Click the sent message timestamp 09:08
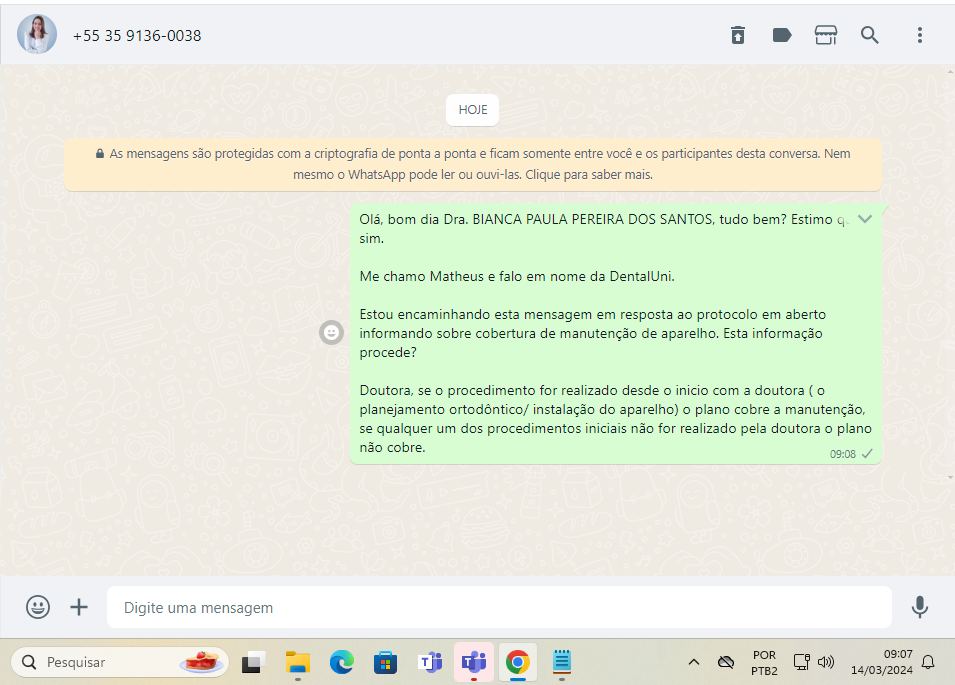Viewport: 955px width, 685px height. (842, 454)
